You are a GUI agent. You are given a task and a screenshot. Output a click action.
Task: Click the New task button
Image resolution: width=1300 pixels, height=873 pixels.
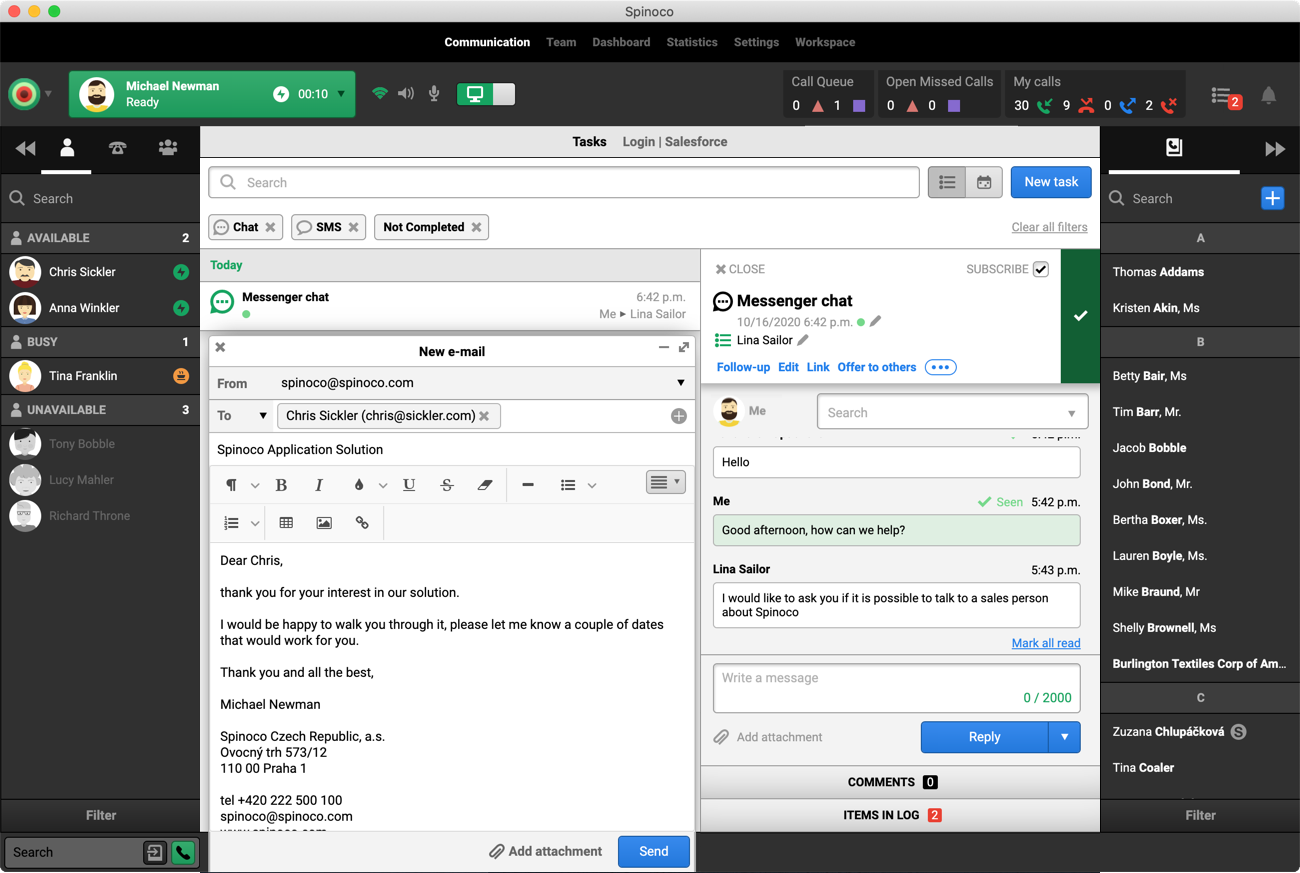(x=1051, y=182)
